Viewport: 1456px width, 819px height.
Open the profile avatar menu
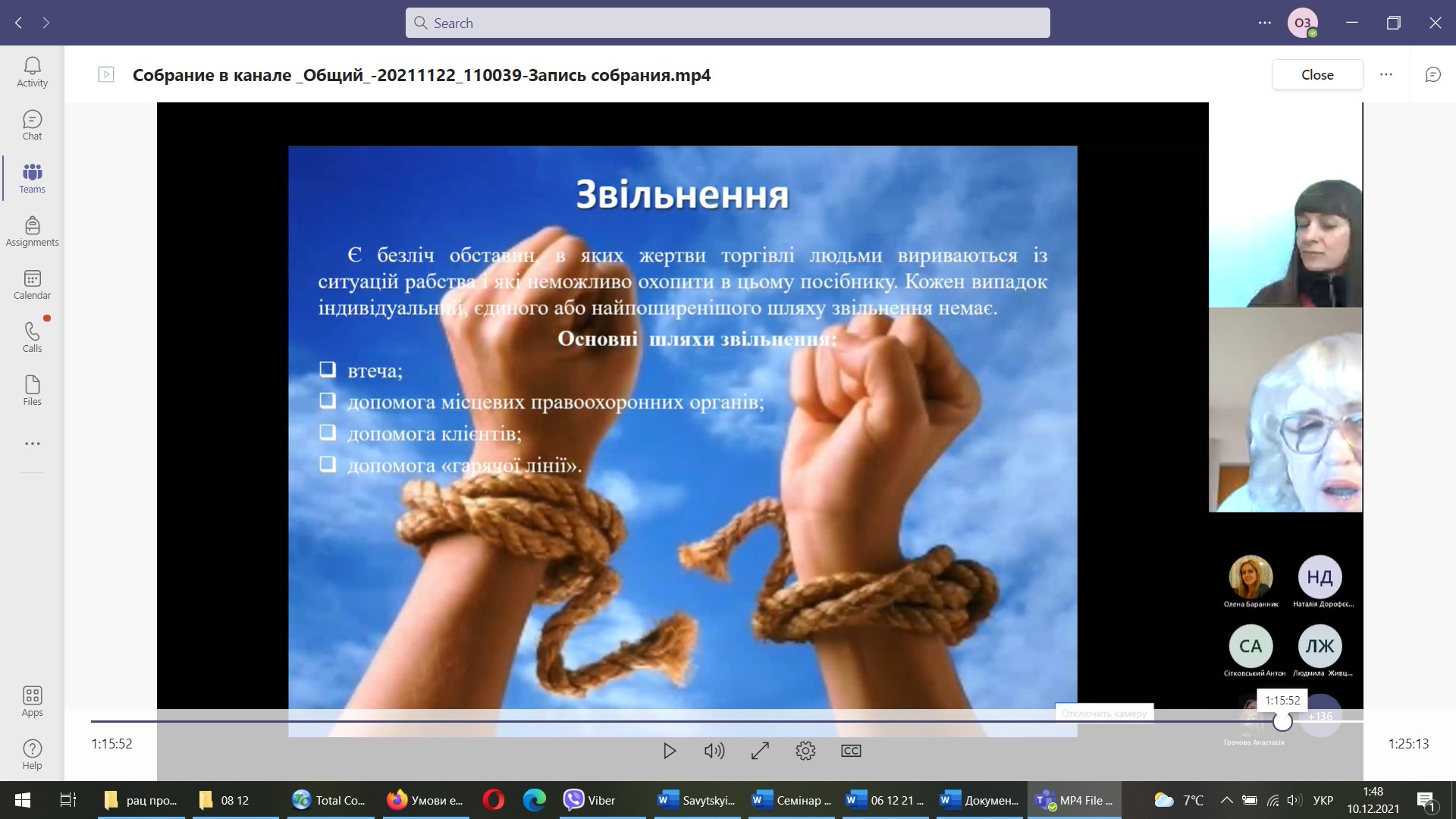click(x=1303, y=23)
